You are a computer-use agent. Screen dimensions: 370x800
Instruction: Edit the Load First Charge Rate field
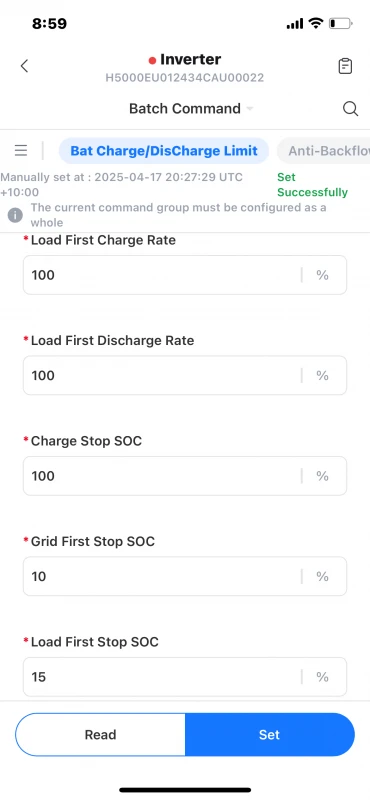pyautogui.click(x=185, y=275)
